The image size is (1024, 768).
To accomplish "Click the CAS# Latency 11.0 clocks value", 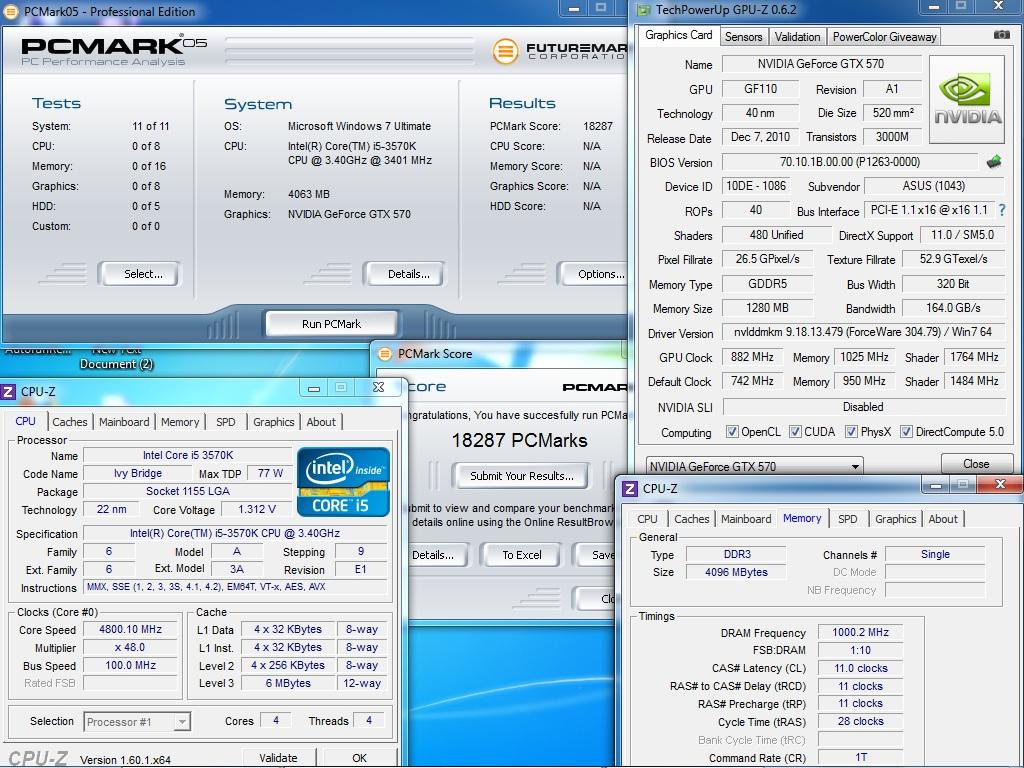I will [x=860, y=668].
